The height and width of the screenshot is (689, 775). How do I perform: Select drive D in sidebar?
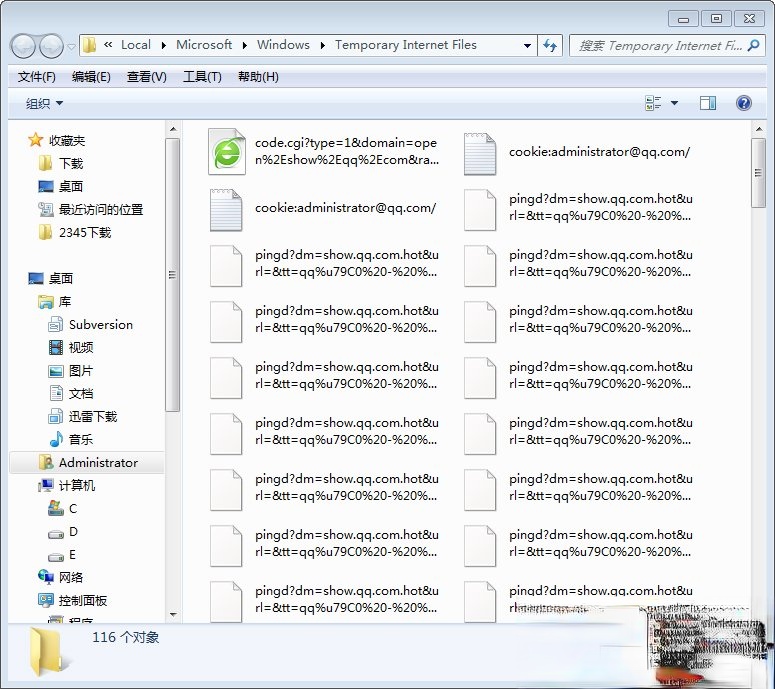pyautogui.click(x=62, y=532)
